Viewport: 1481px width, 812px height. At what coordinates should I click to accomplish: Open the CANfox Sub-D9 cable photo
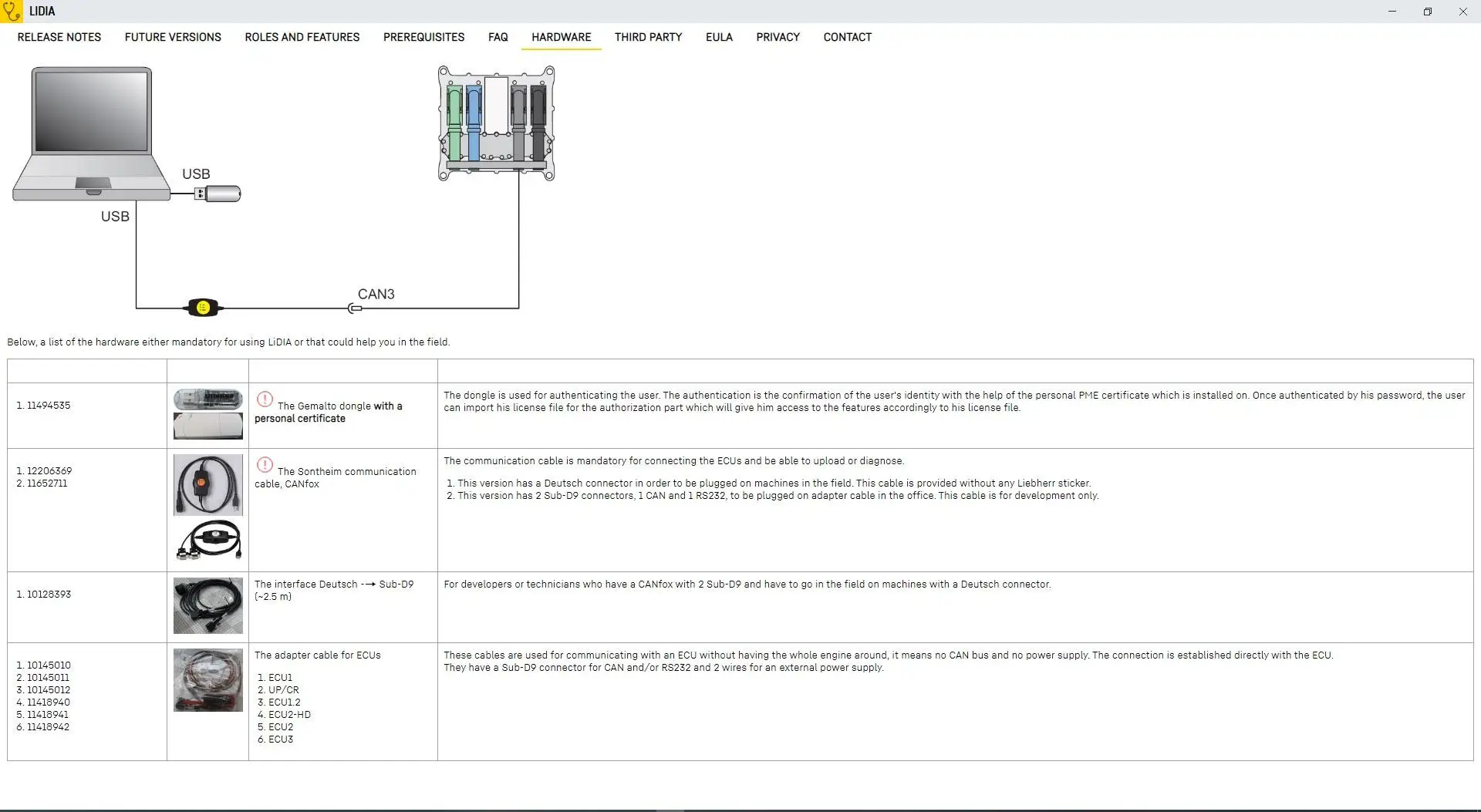click(208, 540)
